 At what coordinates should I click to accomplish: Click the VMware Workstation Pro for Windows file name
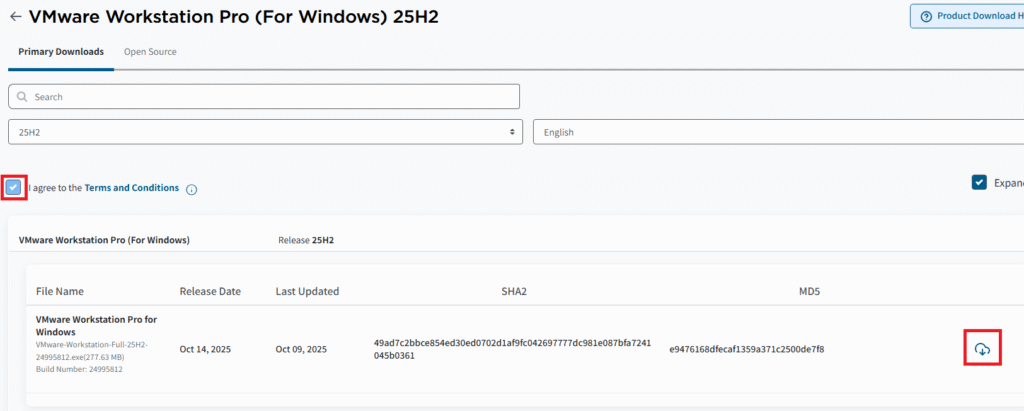pyautogui.click(x=96, y=325)
